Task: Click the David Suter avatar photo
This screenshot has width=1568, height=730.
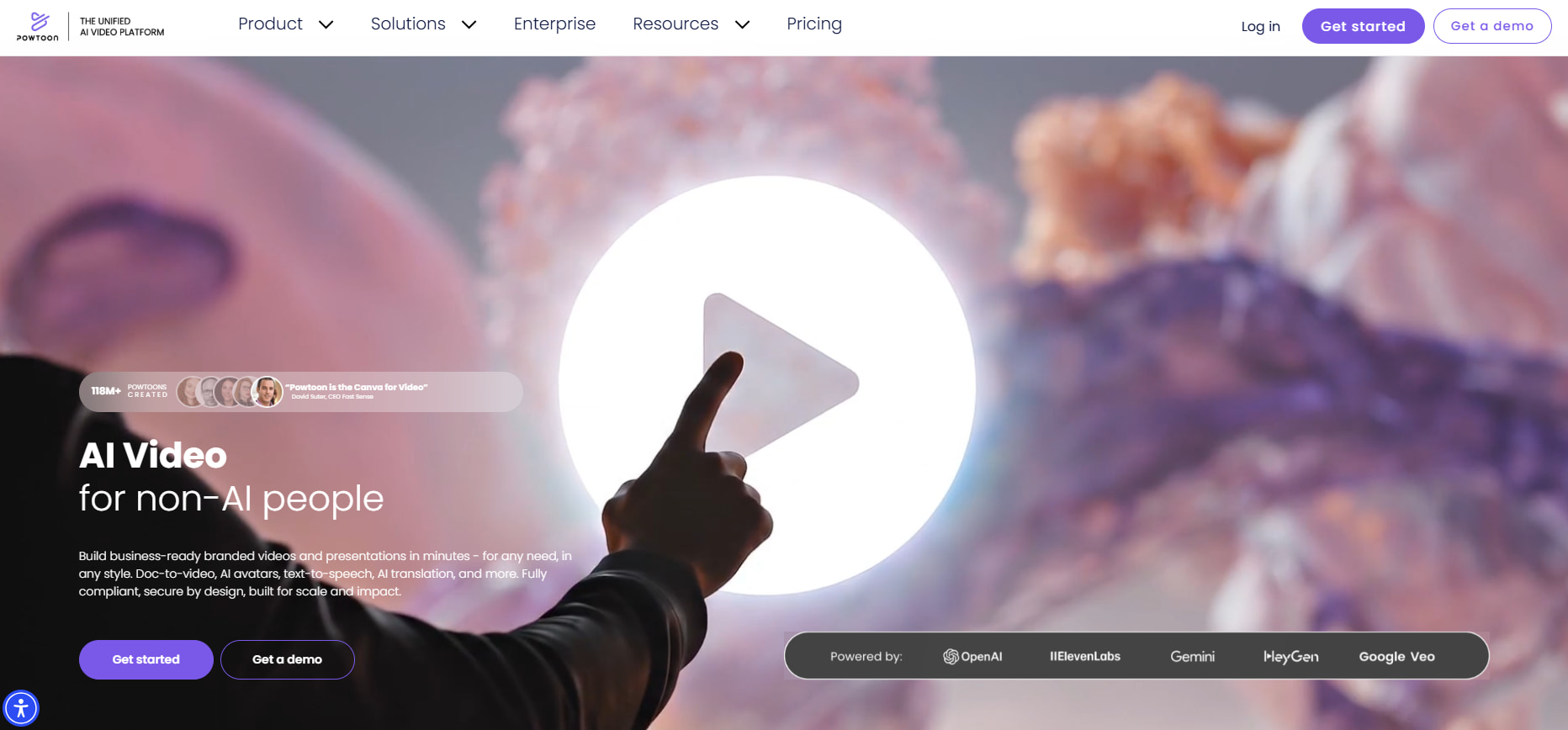Action: coord(268,392)
